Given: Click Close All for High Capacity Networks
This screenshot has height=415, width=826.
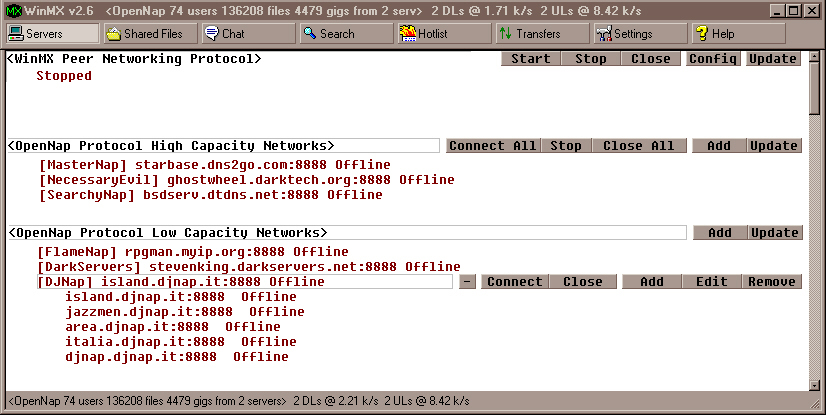Looking at the screenshot, I should tap(639, 146).
